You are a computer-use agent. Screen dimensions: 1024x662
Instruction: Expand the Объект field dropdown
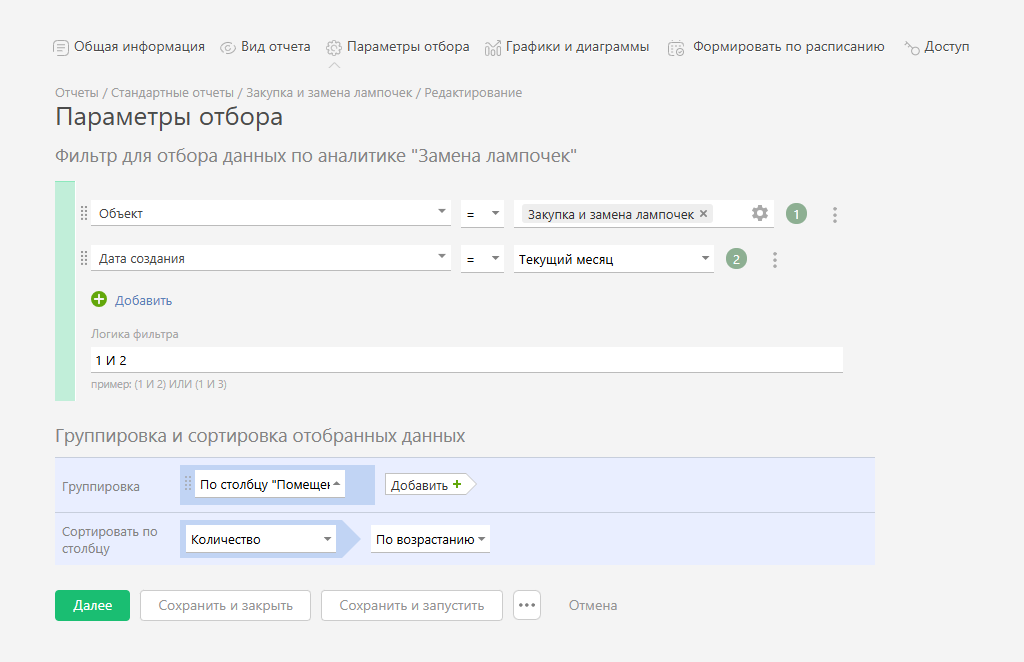pos(442,213)
